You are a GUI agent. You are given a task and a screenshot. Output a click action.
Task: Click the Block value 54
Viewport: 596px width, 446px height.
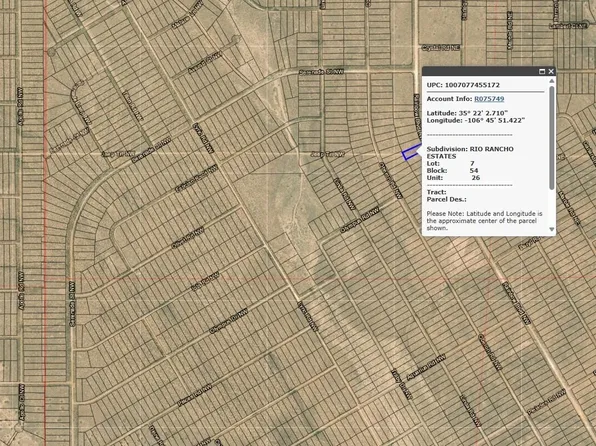(474, 171)
